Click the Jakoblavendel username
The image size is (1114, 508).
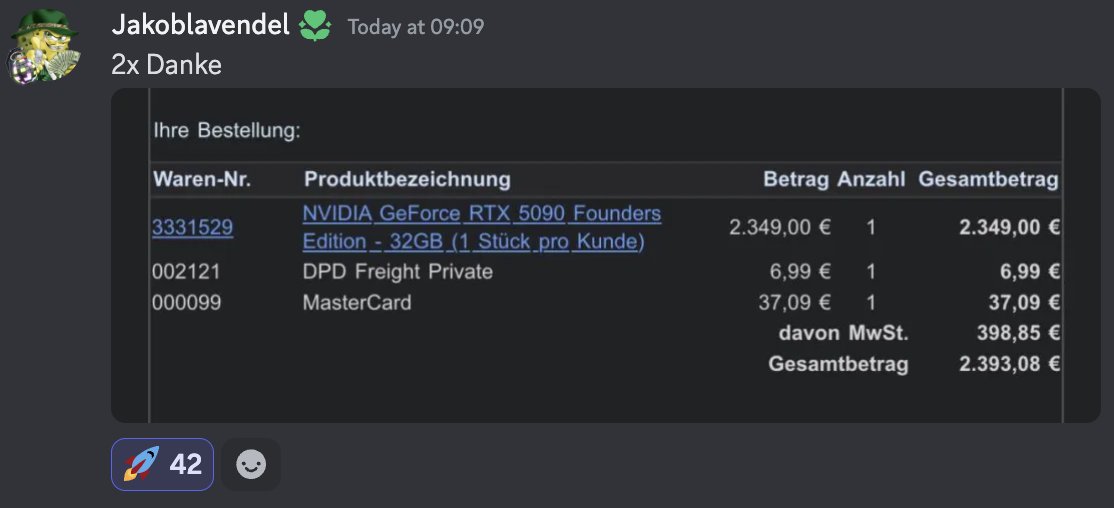(200, 26)
